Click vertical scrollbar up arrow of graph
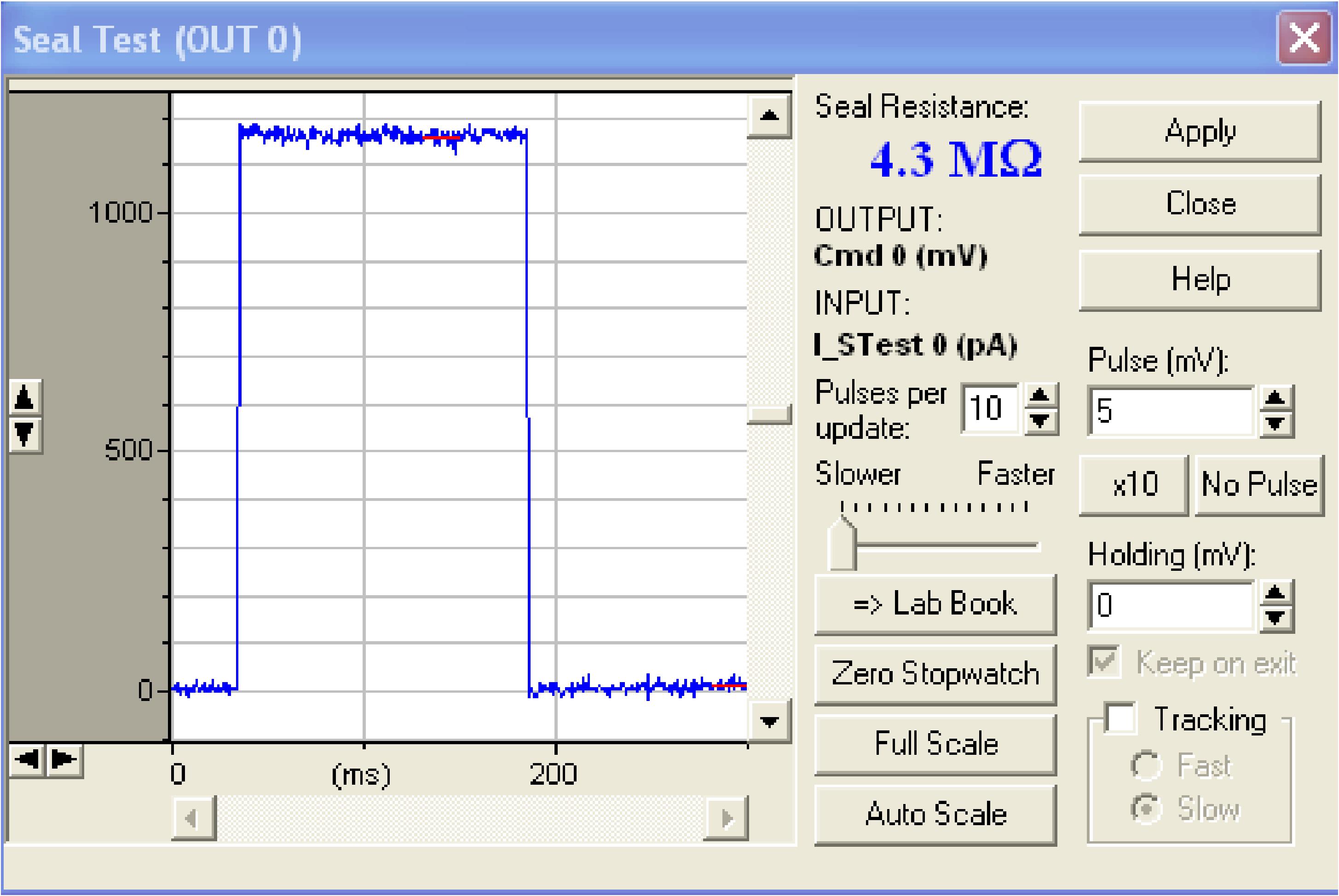1339x896 pixels. [x=769, y=116]
